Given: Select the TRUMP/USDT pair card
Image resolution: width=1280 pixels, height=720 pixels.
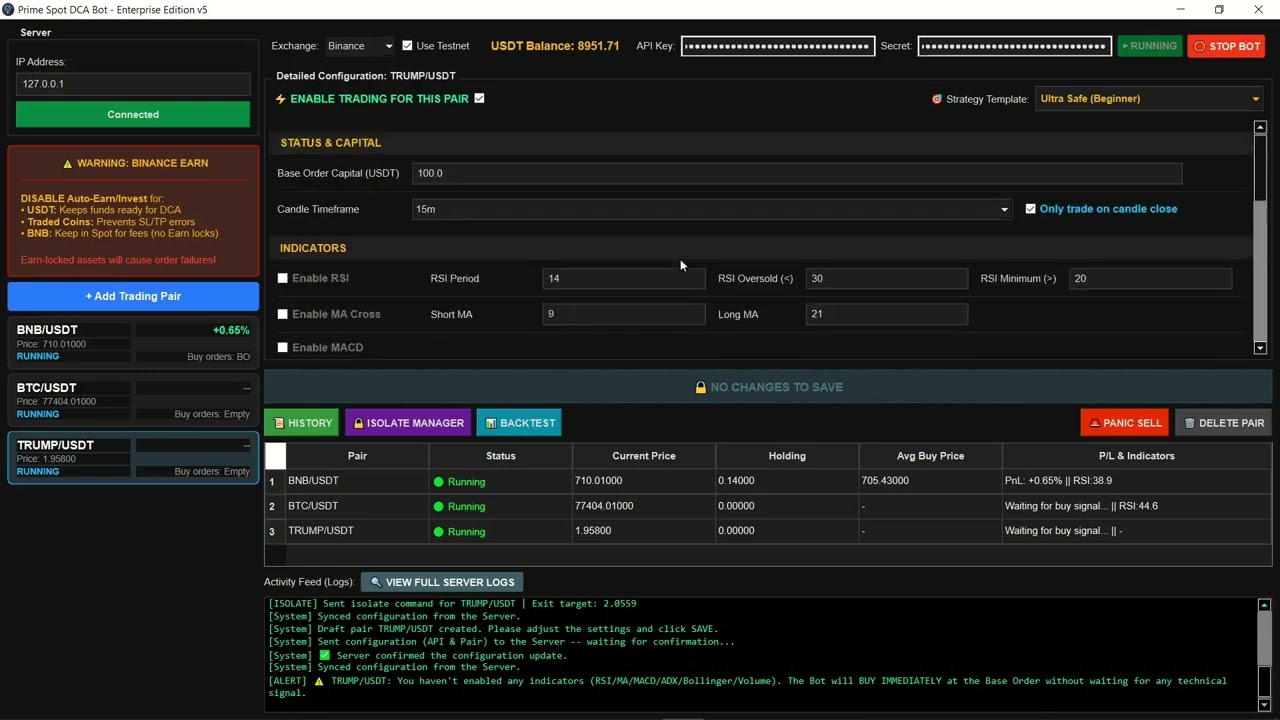Looking at the screenshot, I should click(x=133, y=458).
